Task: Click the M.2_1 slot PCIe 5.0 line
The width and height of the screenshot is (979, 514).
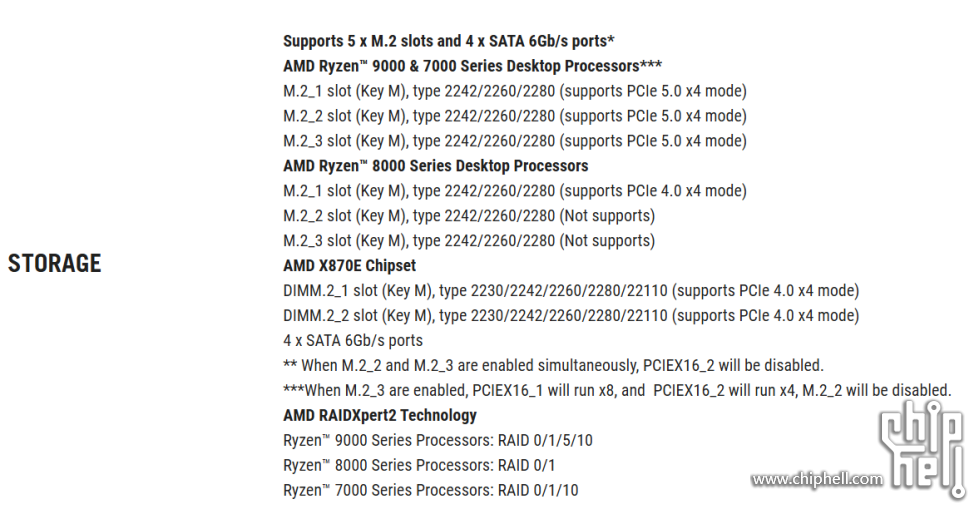Action: [x=514, y=91]
